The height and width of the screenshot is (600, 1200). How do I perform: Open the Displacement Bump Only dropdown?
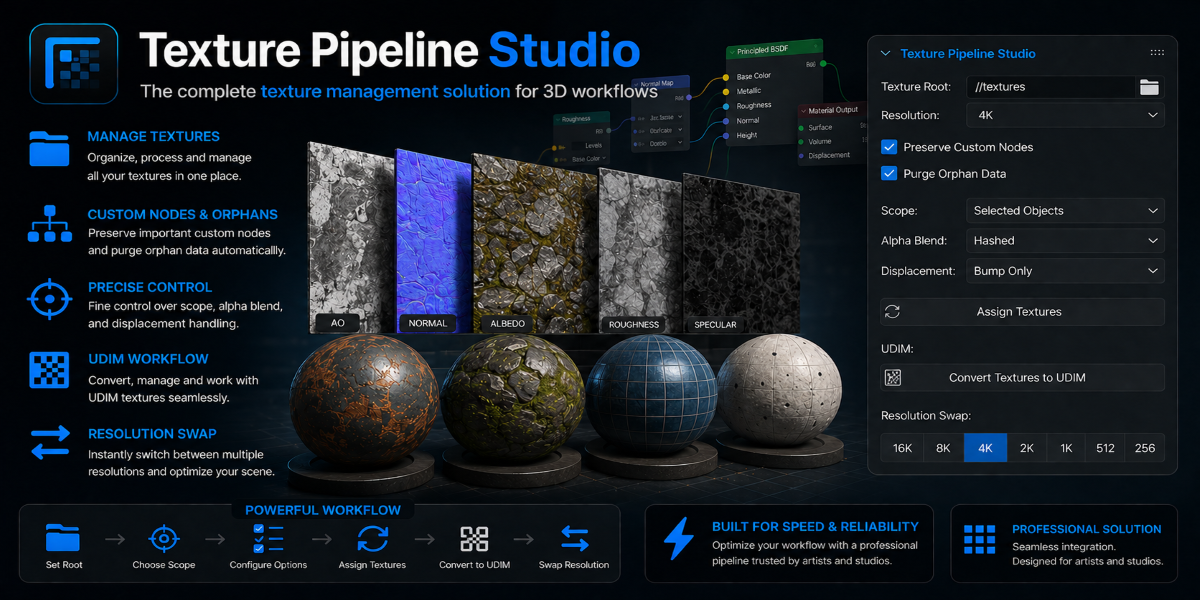[1066, 271]
